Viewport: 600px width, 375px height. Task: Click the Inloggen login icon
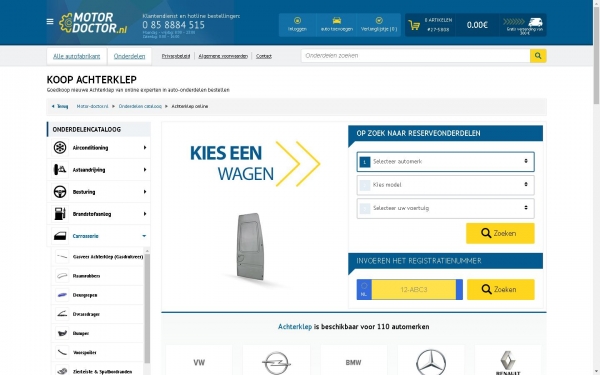[297, 21]
